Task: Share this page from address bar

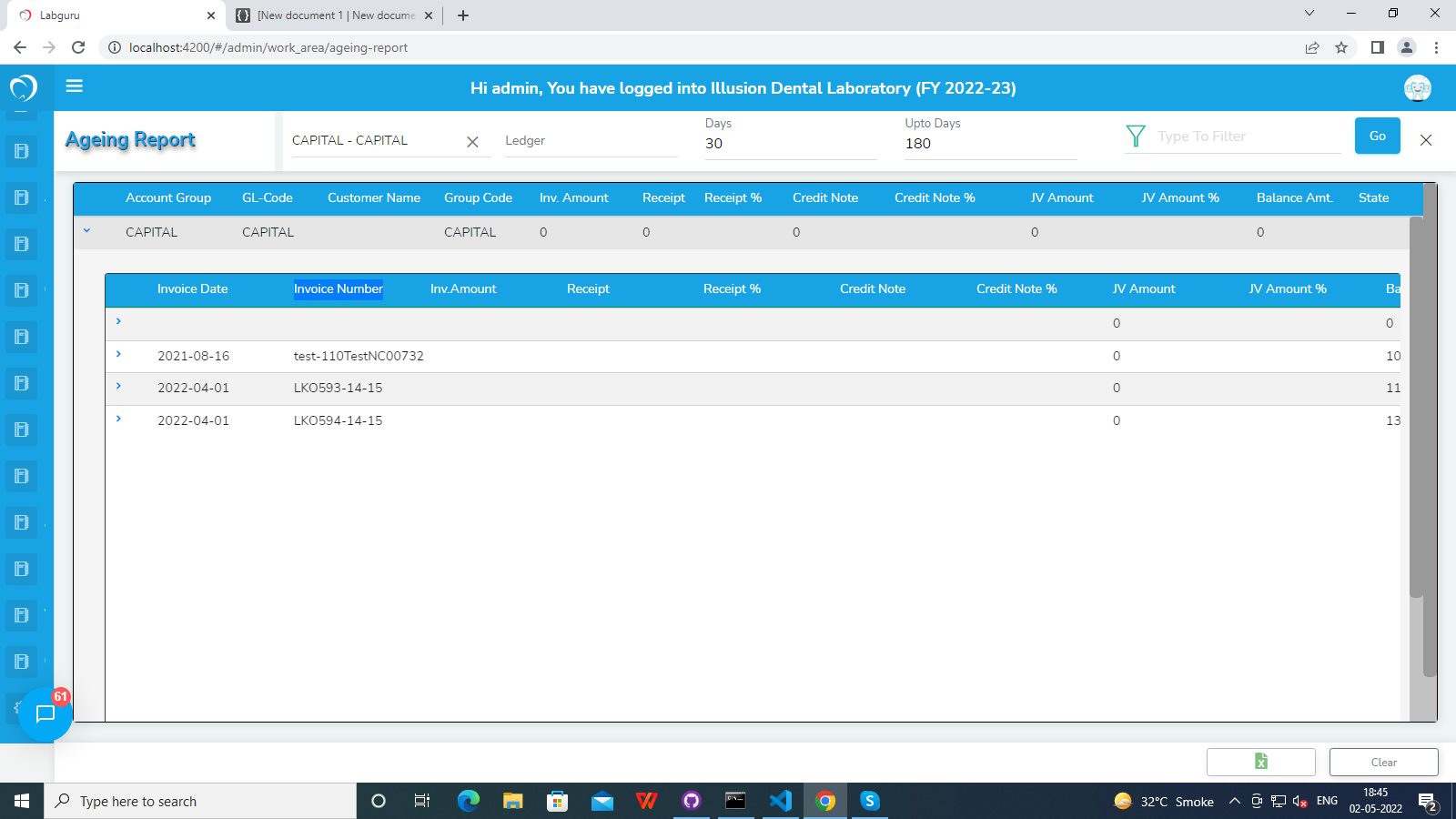Action: (x=1312, y=47)
